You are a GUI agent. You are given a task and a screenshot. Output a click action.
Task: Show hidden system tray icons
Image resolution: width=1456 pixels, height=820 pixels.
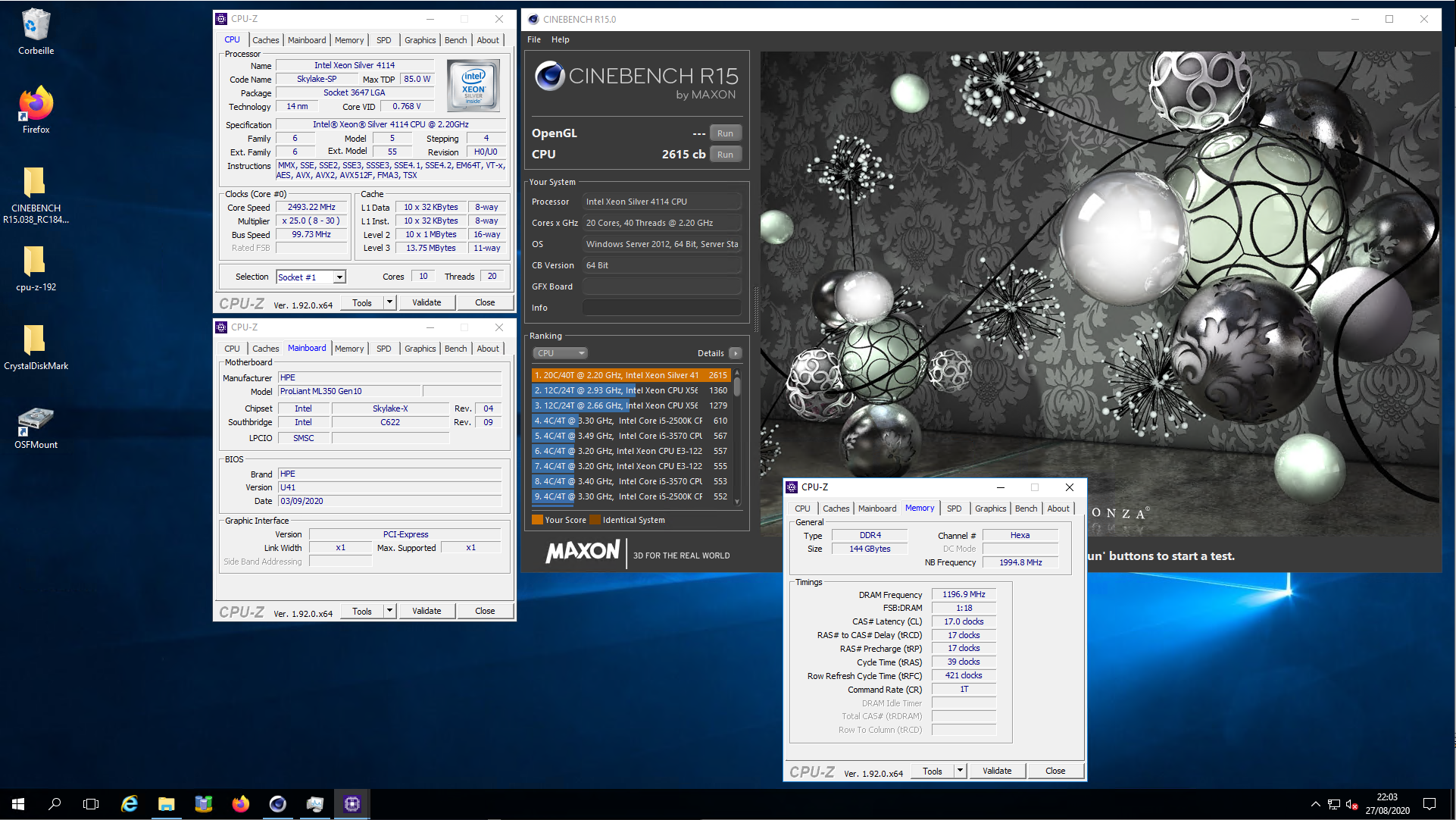1316,804
